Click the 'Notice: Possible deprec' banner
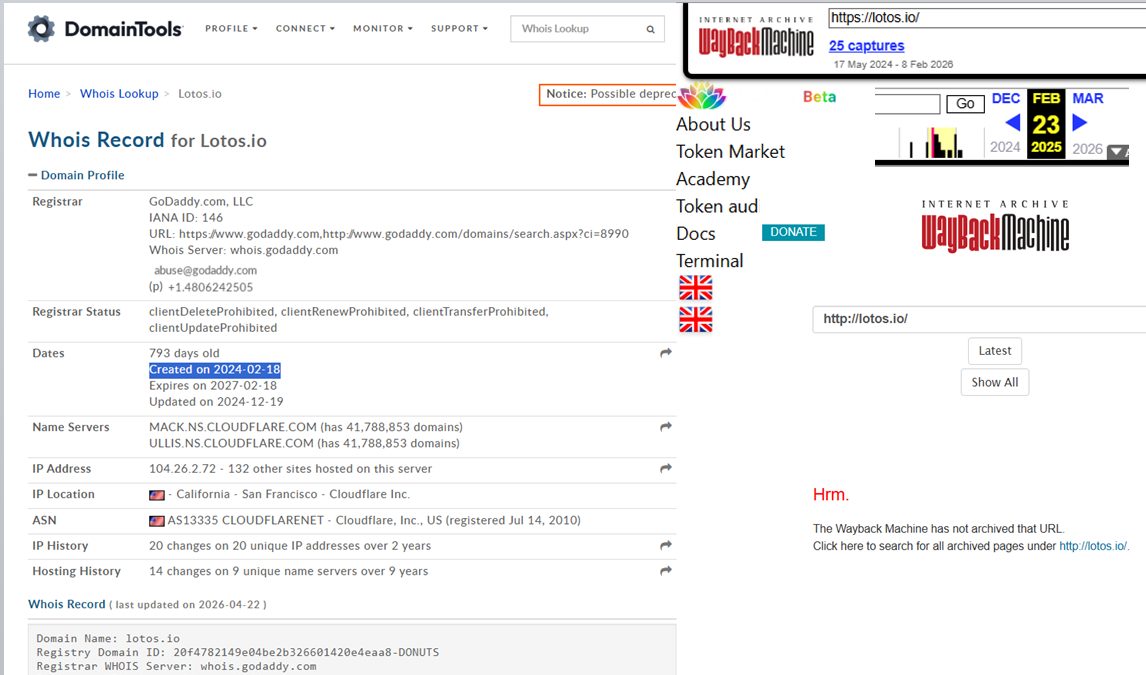 [608, 94]
